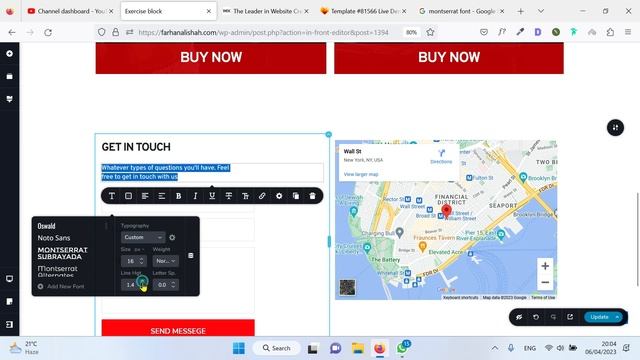The width and height of the screenshot is (640, 360).
Task: Open the font Weight dropdown
Action: pos(165,261)
